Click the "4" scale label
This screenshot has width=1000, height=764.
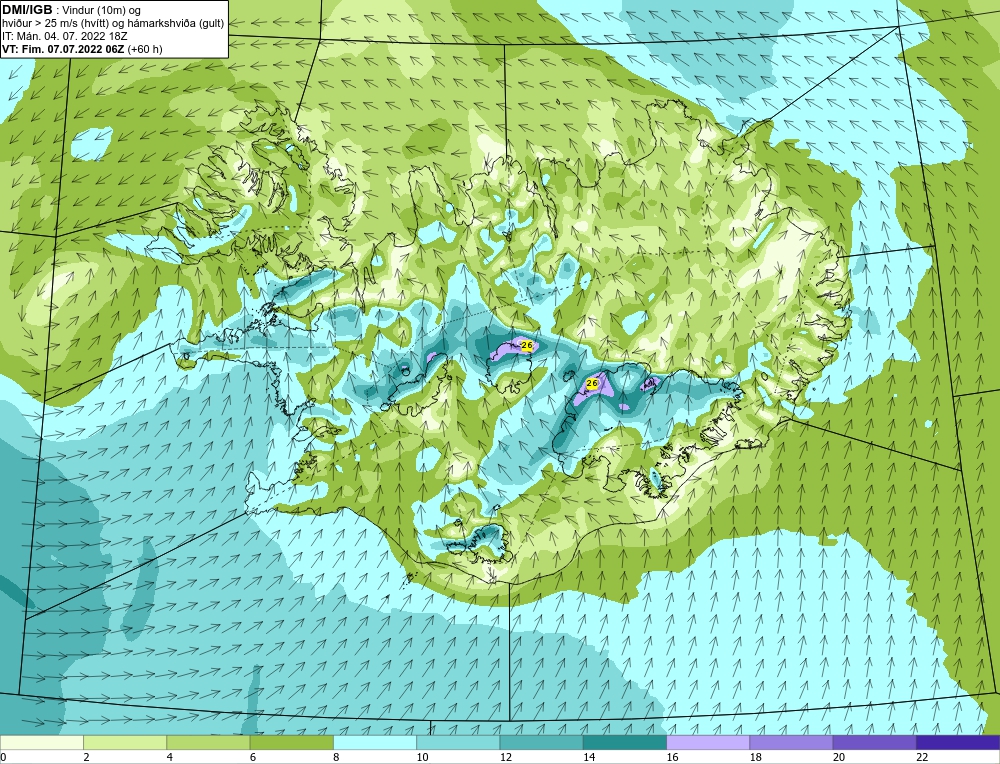169,757
